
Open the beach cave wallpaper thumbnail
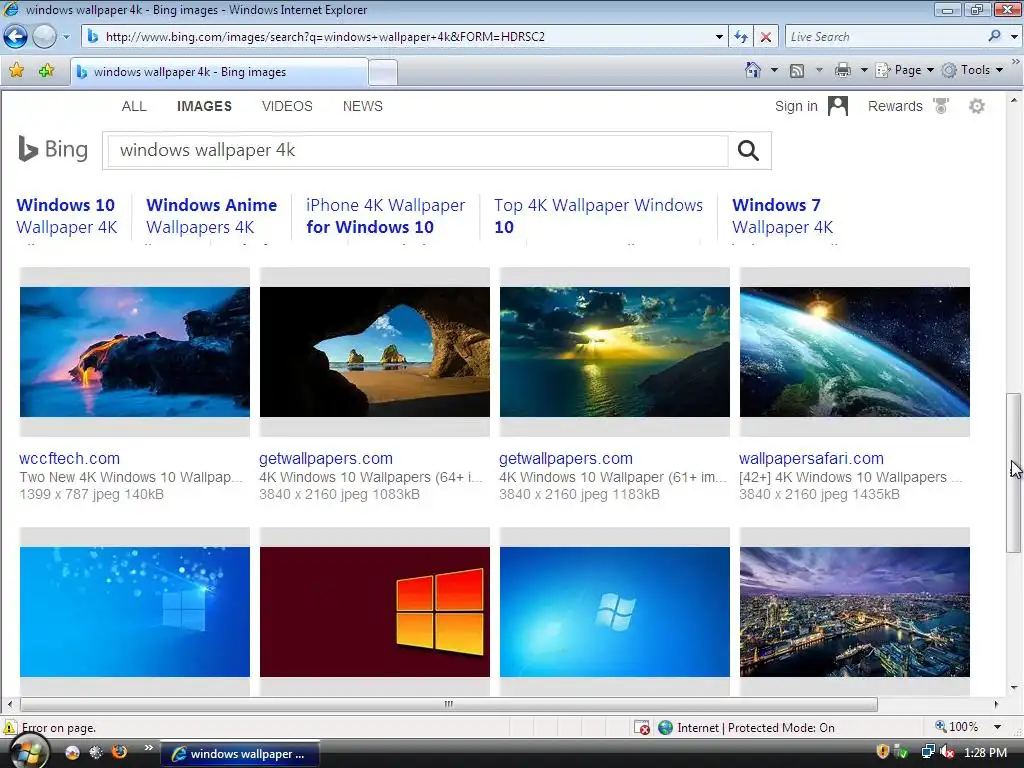click(375, 352)
